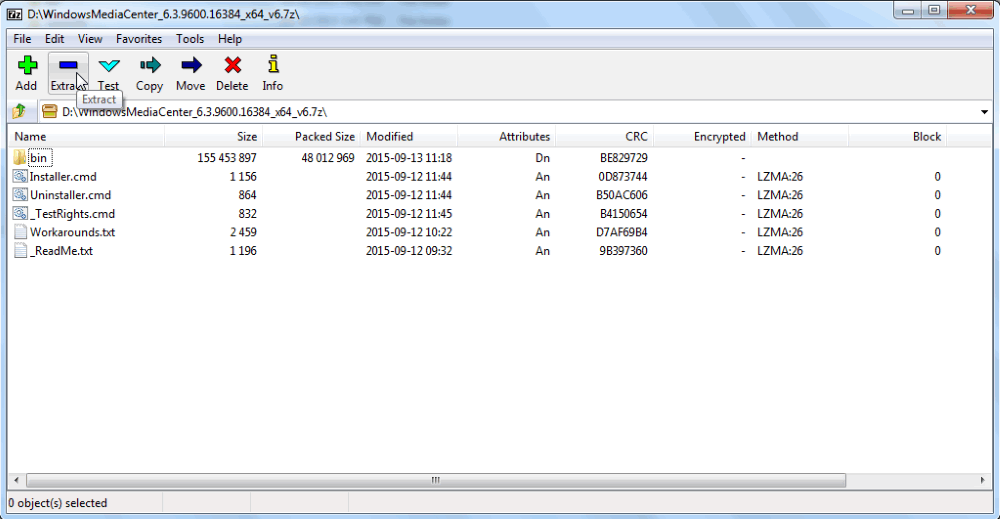Click the Uninstaller.cmd file icon
Image resolution: width=1000 pixels, height=519 pixels.
pos(20,195)
